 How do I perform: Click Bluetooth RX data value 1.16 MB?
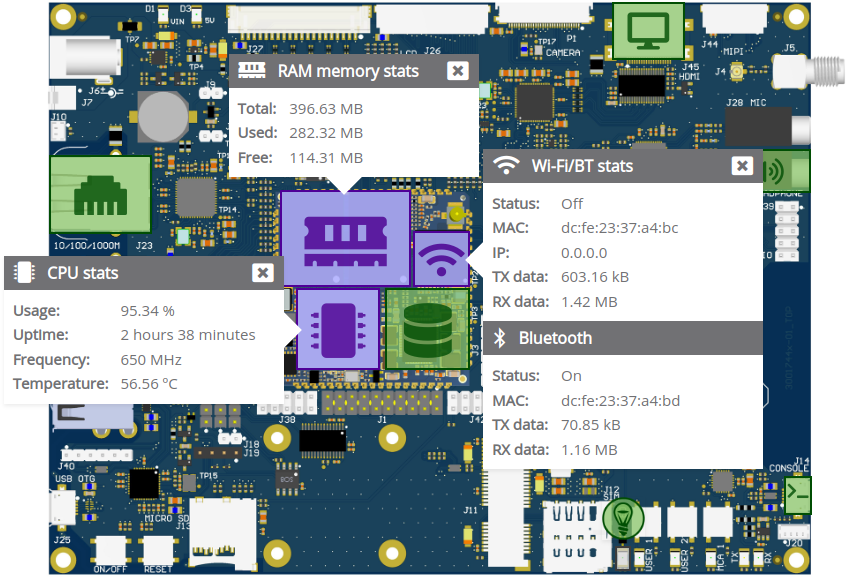click(589, 450)
